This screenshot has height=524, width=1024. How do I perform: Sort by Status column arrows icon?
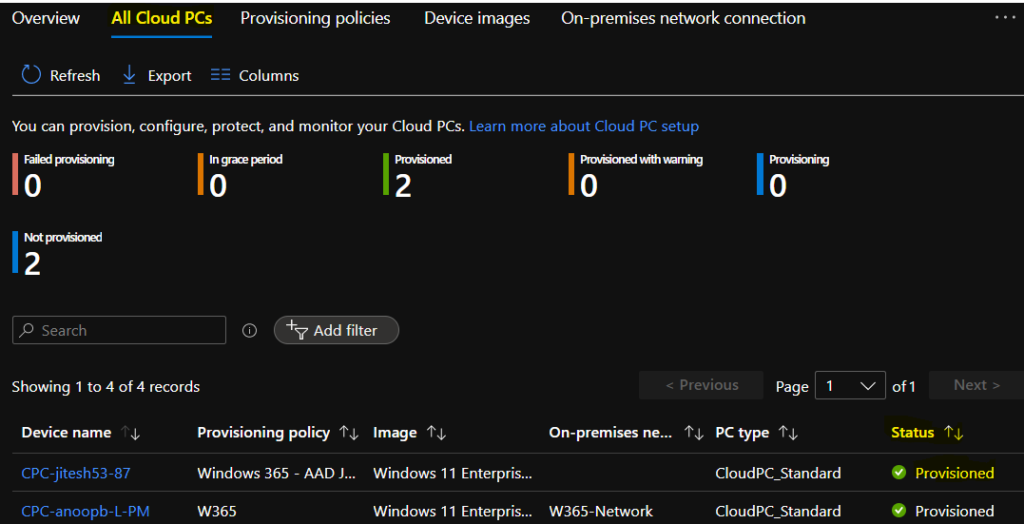pyautogui.click(x=953, y=433)
